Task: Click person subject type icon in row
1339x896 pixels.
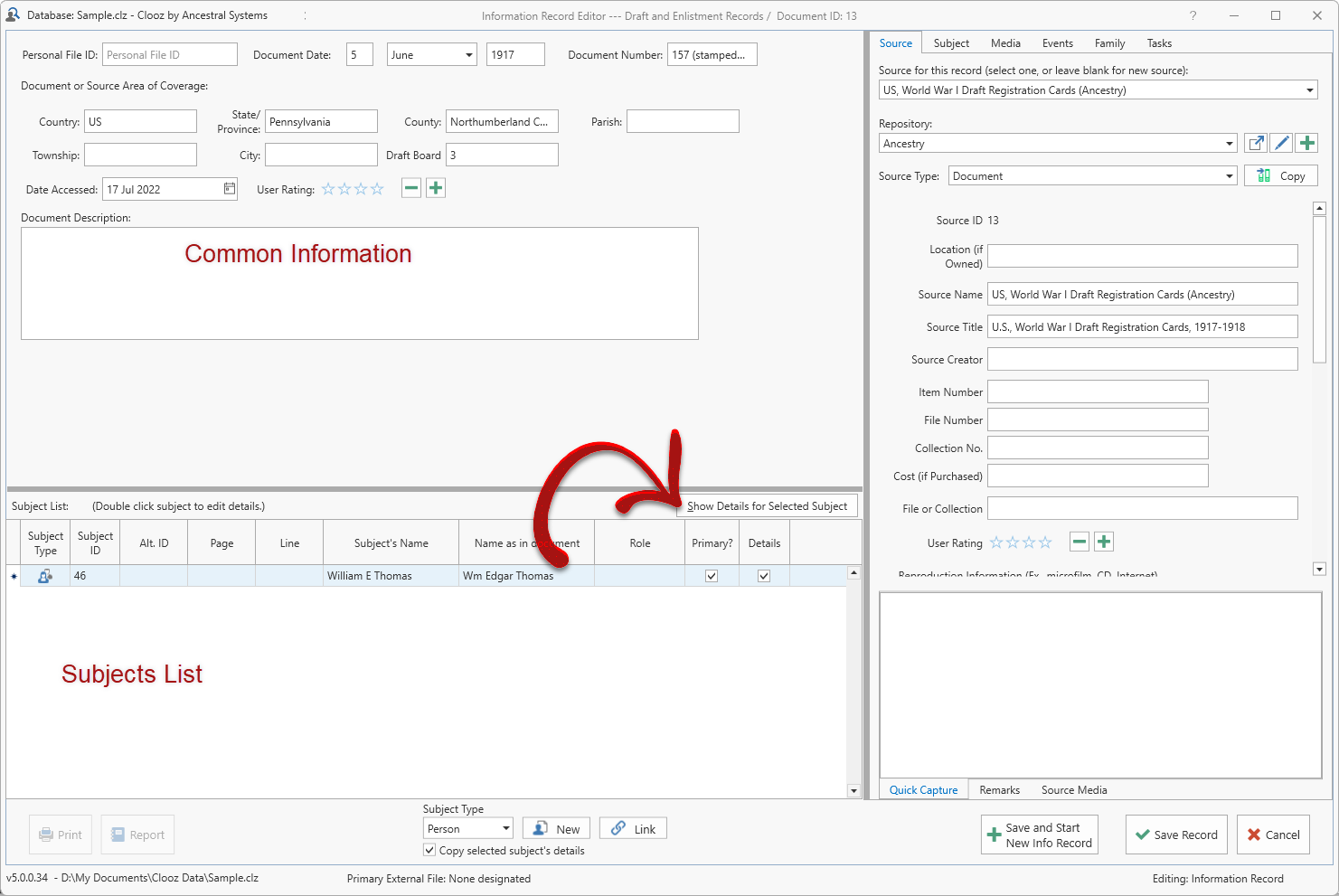Action: [44, 576]
